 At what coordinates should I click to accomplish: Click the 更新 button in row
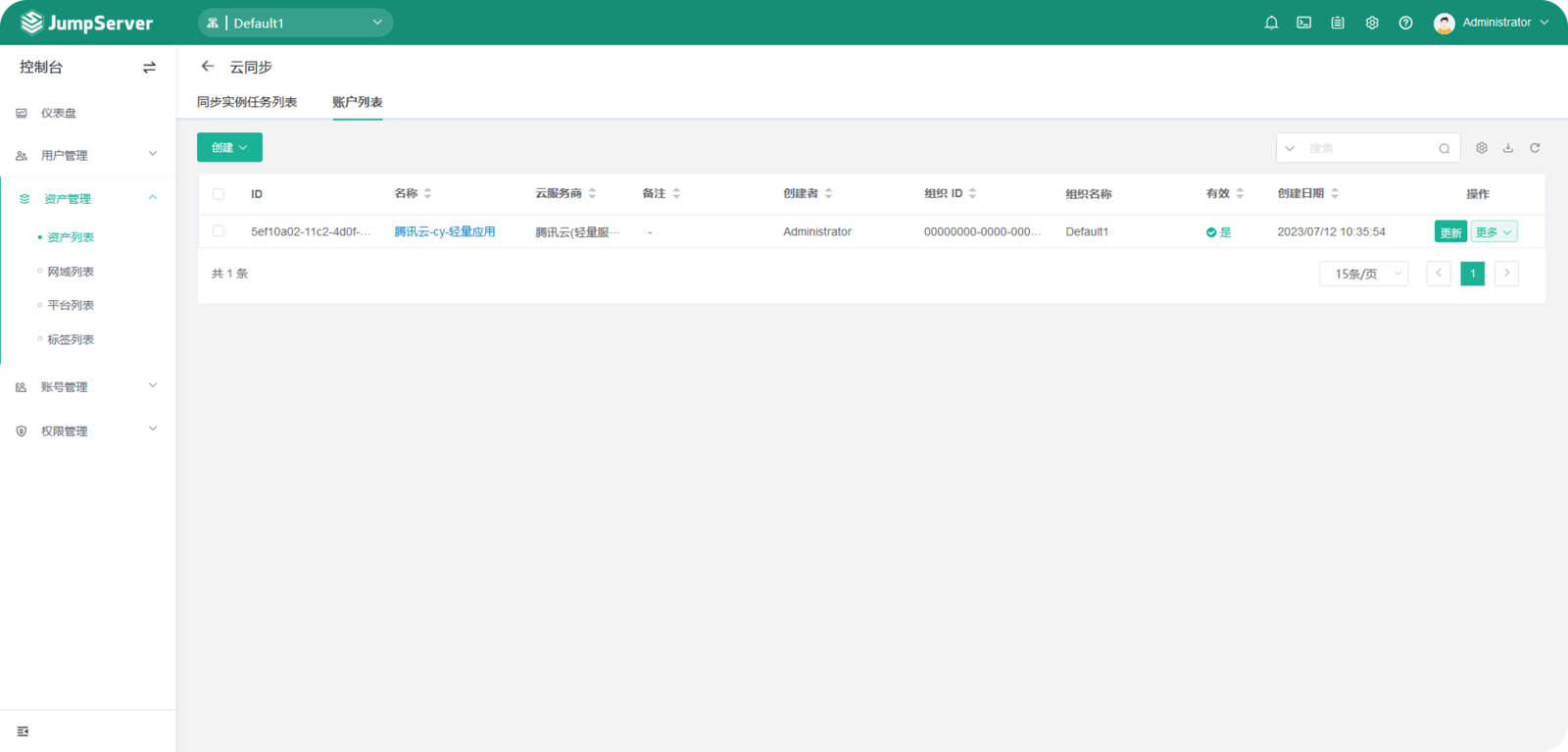pyautogui.click(x=1450, y=231)
